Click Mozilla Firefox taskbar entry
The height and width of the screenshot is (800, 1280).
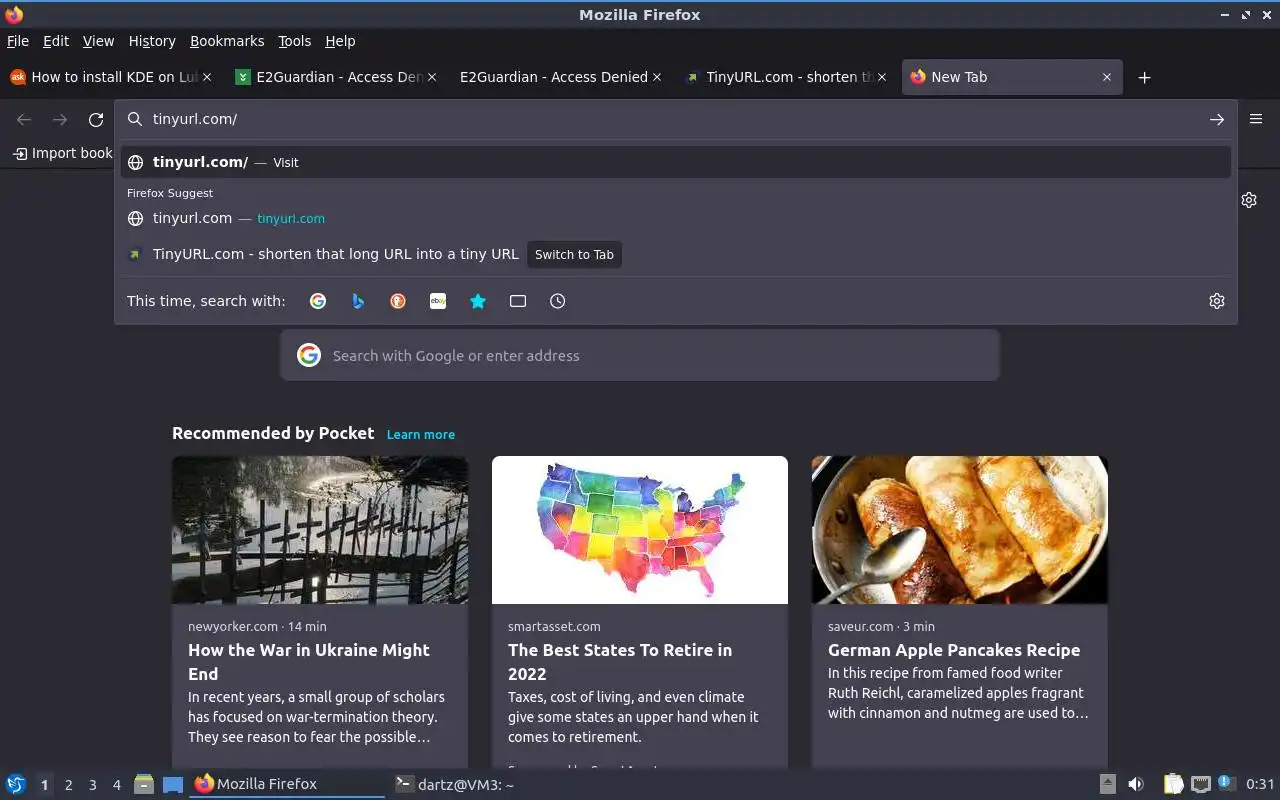point(287,785)
